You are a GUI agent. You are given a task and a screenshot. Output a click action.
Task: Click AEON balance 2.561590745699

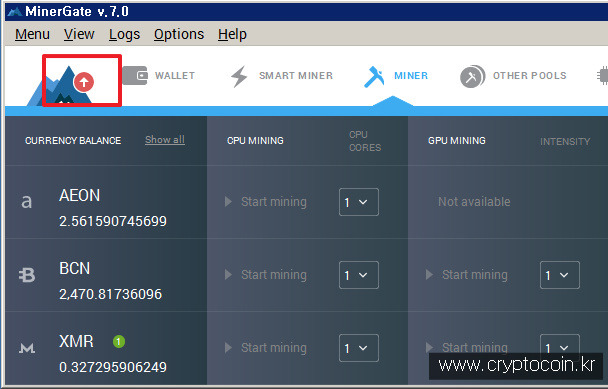(x=113, y=221)
